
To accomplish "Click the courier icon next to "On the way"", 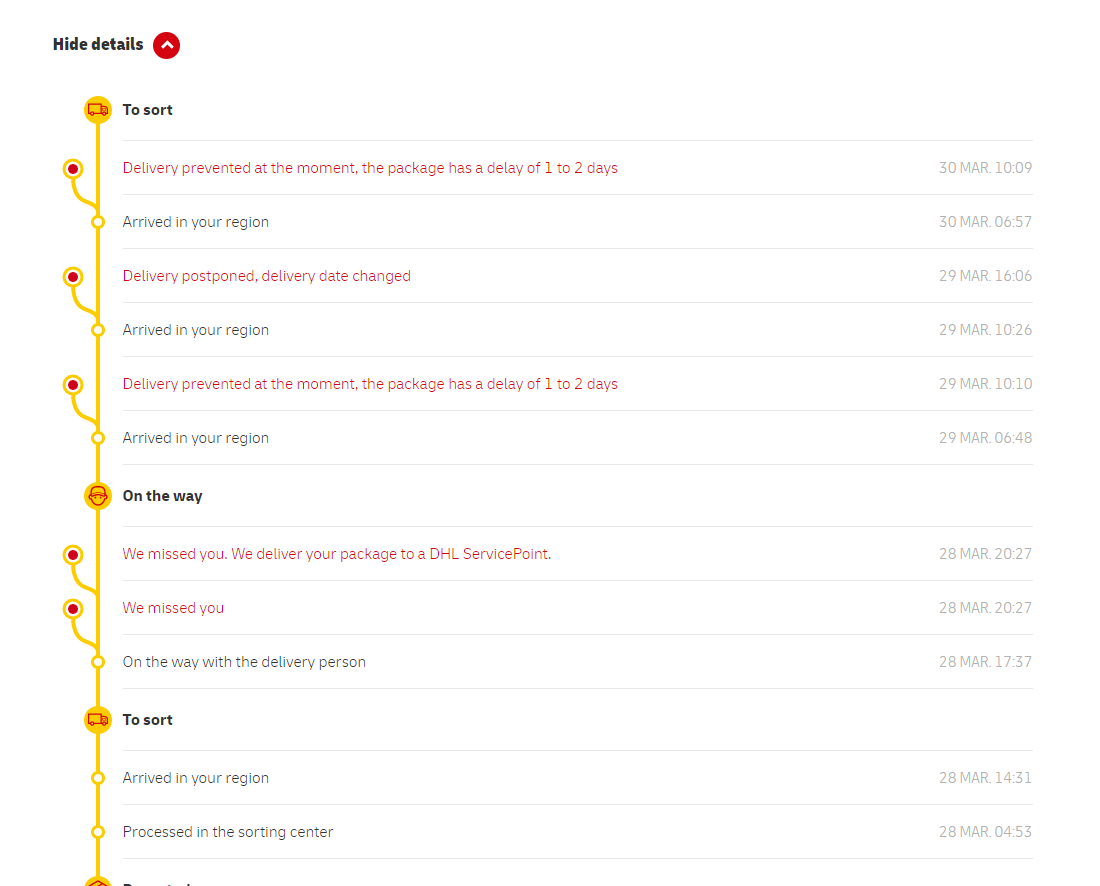I will click(97, 496).
